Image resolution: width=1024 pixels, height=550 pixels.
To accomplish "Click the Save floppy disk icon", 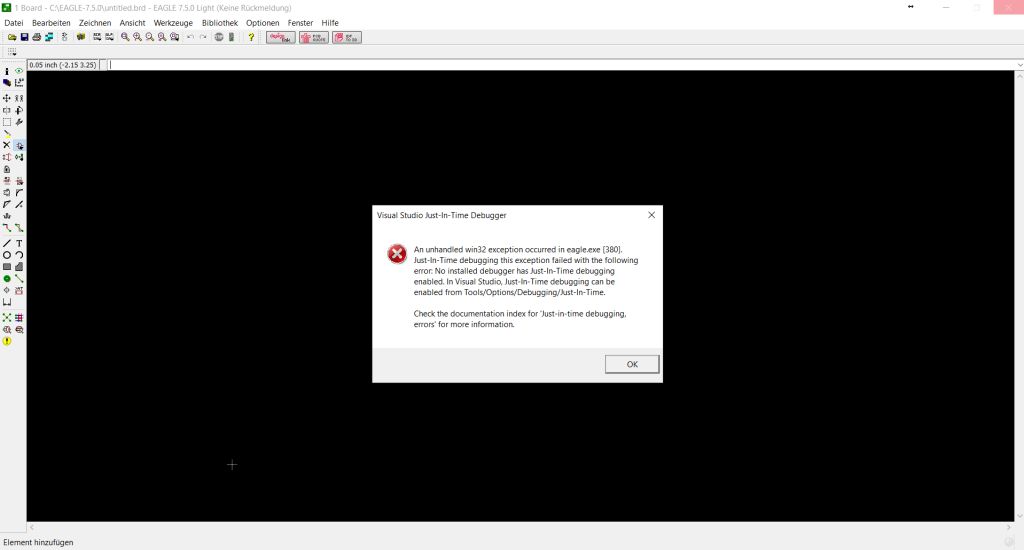I will pos(24,37).
